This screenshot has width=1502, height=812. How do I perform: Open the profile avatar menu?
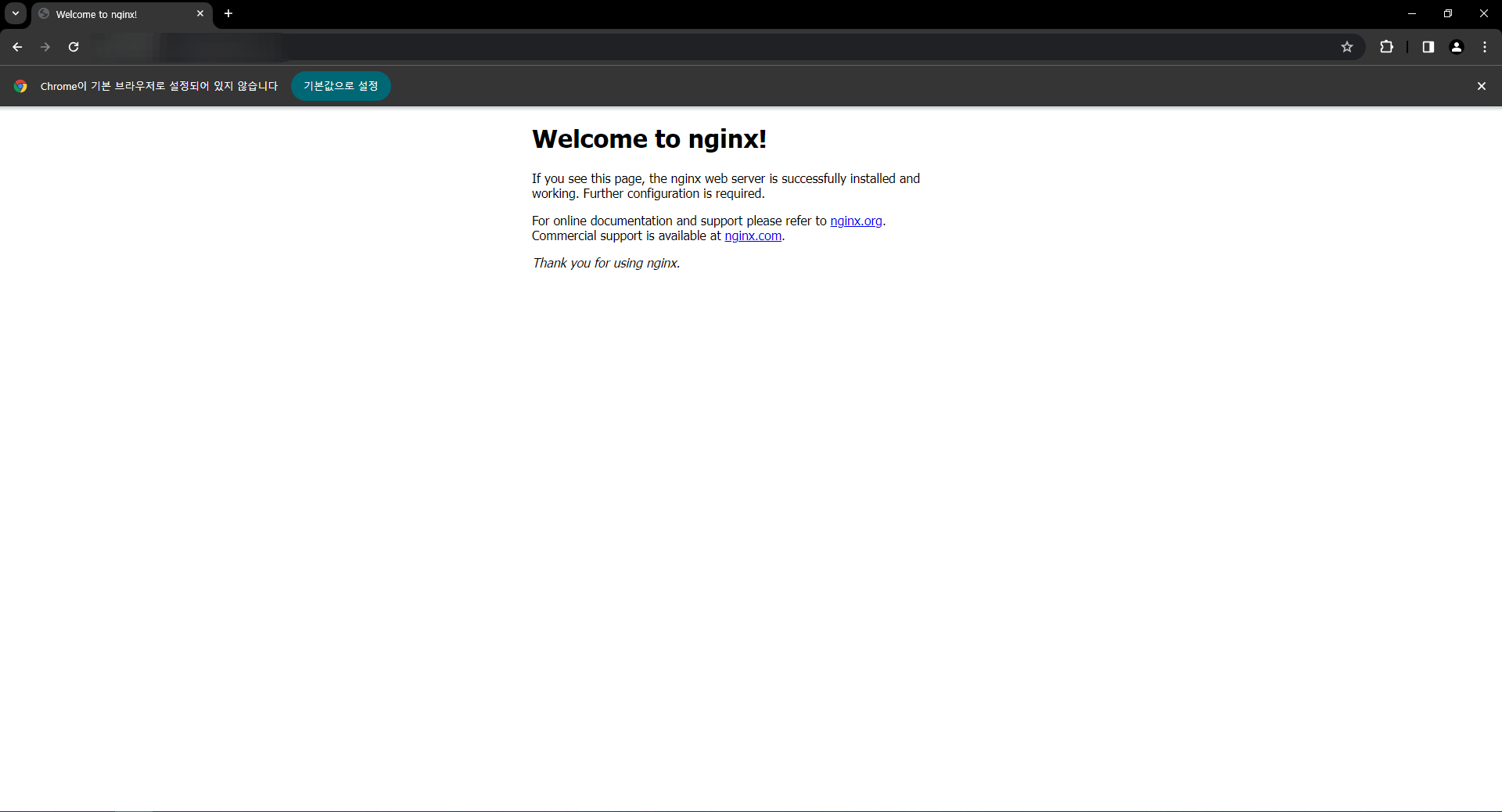coord(1457,47)
